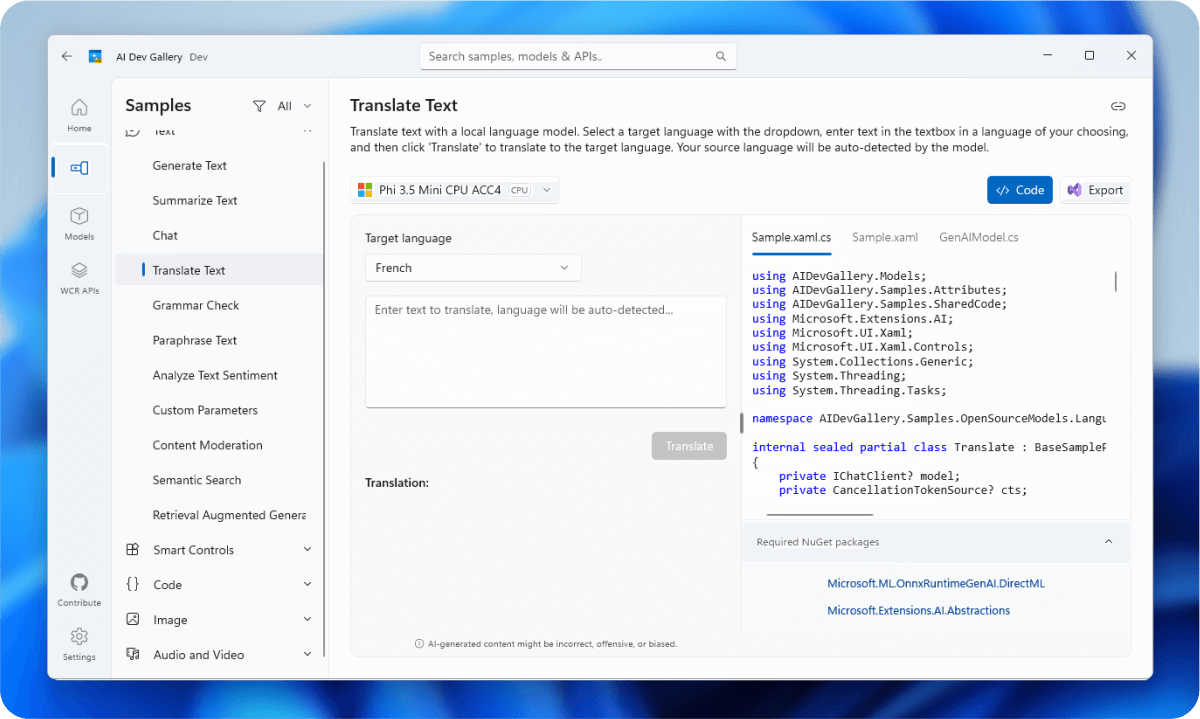Select the Grammar Check sample
Screen dimensions: 1200x719
tap(196, 305)
